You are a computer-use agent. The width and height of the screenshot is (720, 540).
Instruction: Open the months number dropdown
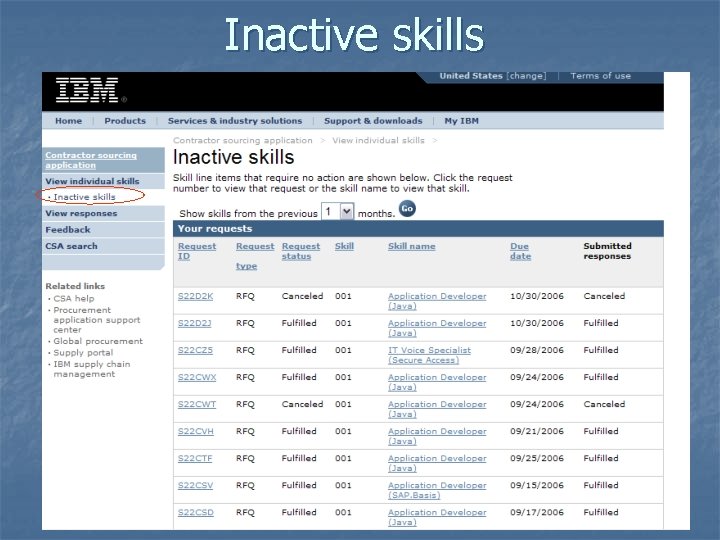coord(338,212)
